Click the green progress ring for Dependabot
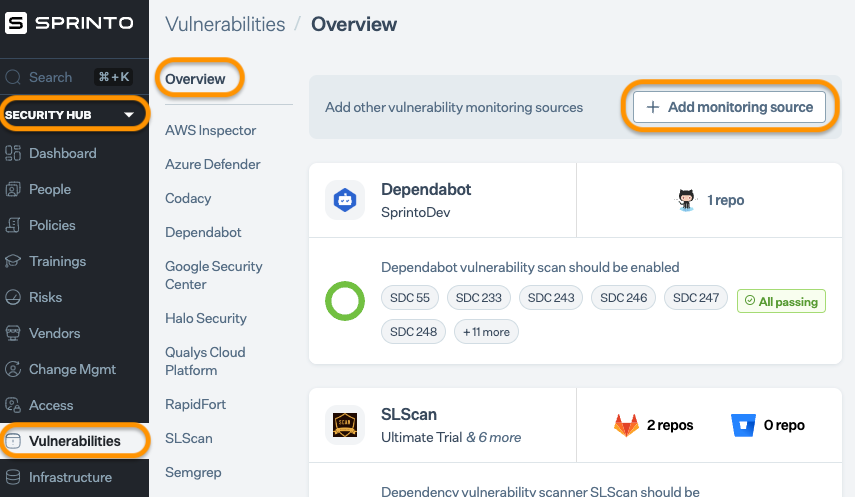Viewport: 855px width, 497px height. click(345, 301)
